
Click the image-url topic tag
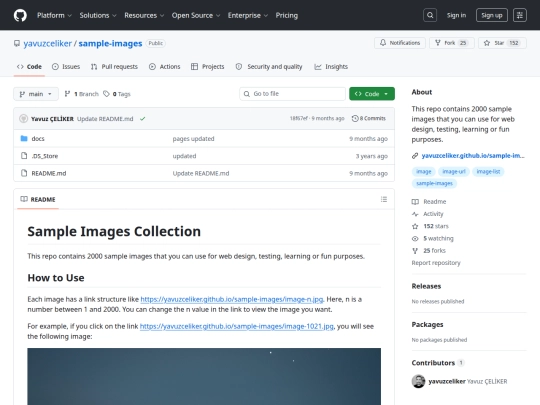coord(454,172)
